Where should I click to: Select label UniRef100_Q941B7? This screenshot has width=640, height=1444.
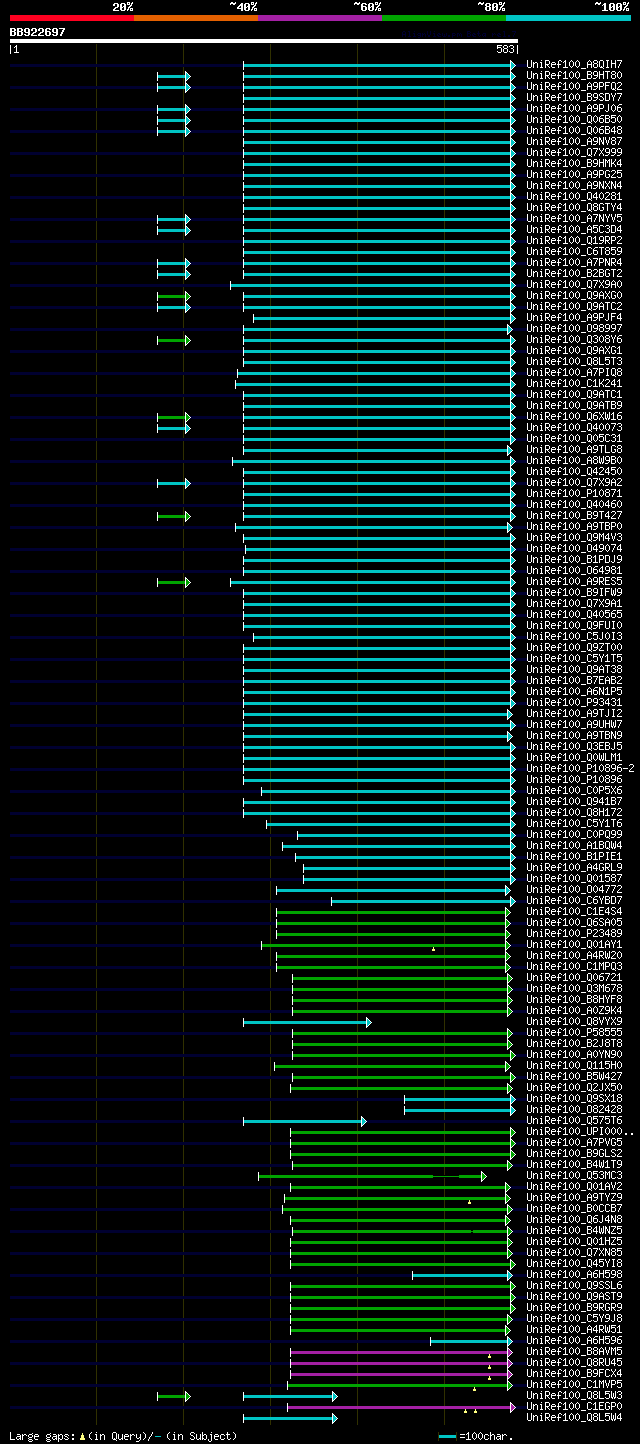[x=574, y=801]
